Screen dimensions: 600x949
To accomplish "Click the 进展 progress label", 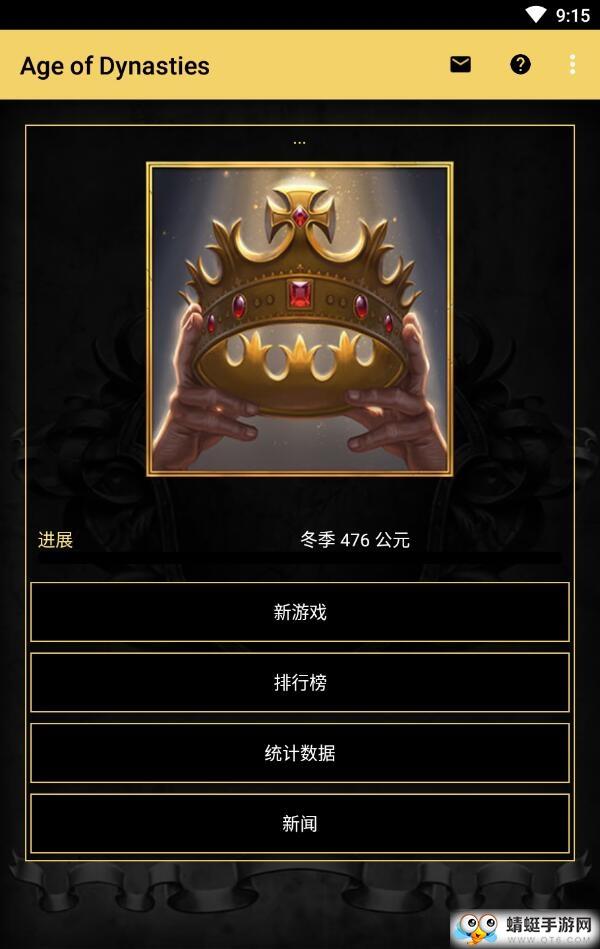I will pyautogui.click(x=55, y=539).
